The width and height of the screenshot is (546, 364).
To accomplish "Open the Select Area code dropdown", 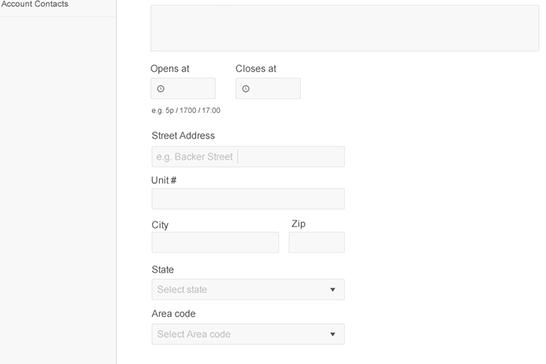I will pos(248,334).
